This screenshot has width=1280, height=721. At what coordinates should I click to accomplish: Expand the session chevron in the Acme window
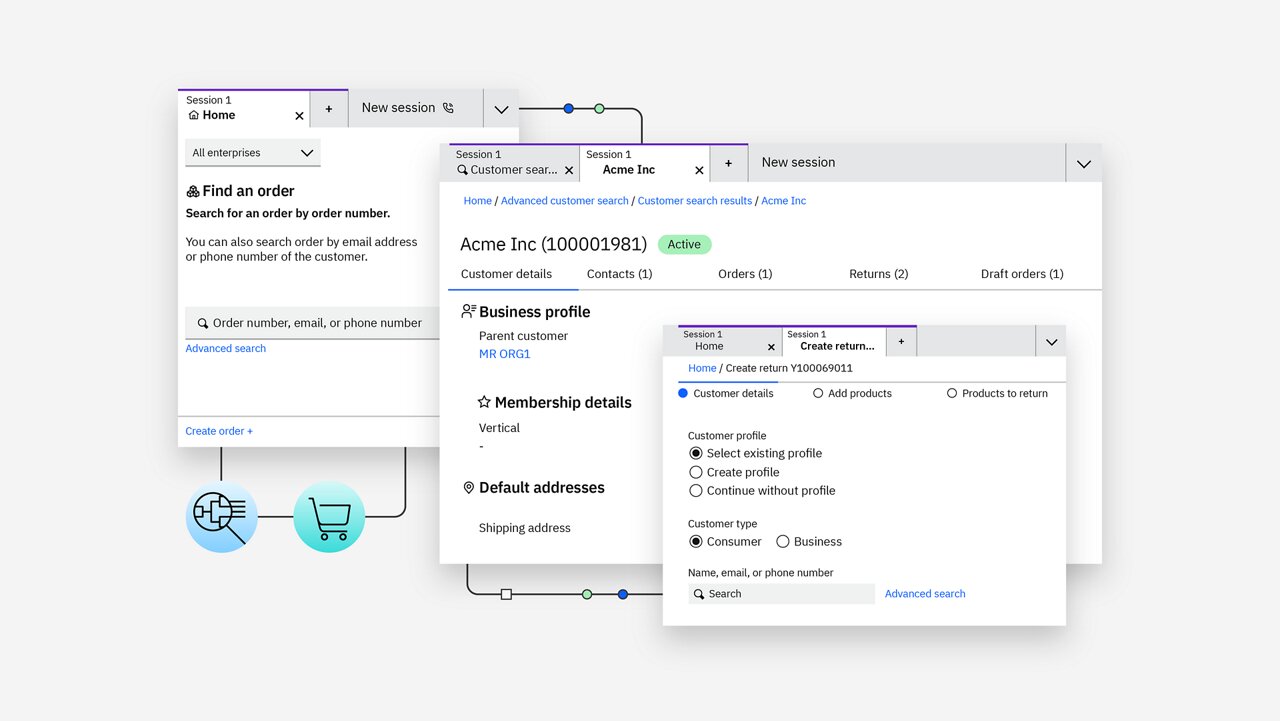[1083, 164]
